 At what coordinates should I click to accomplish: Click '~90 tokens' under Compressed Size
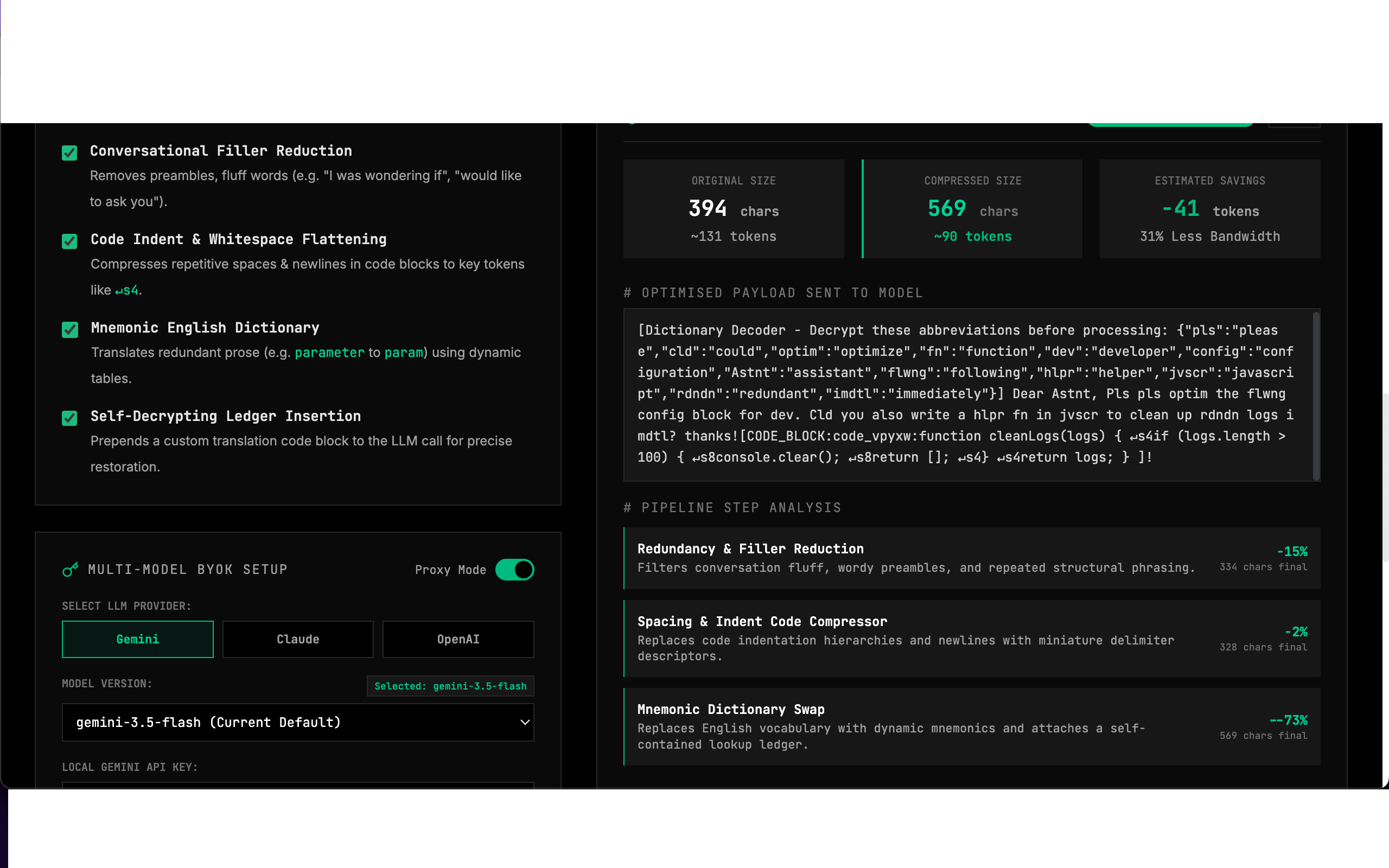coord(973,237)
